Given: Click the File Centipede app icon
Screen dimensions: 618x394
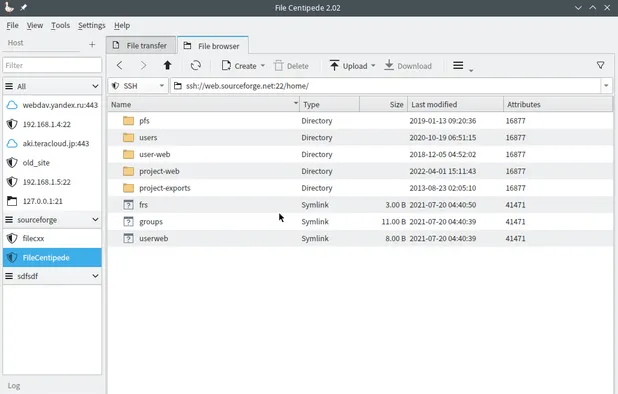Looking at the screenshot, I should click(9, 7).
